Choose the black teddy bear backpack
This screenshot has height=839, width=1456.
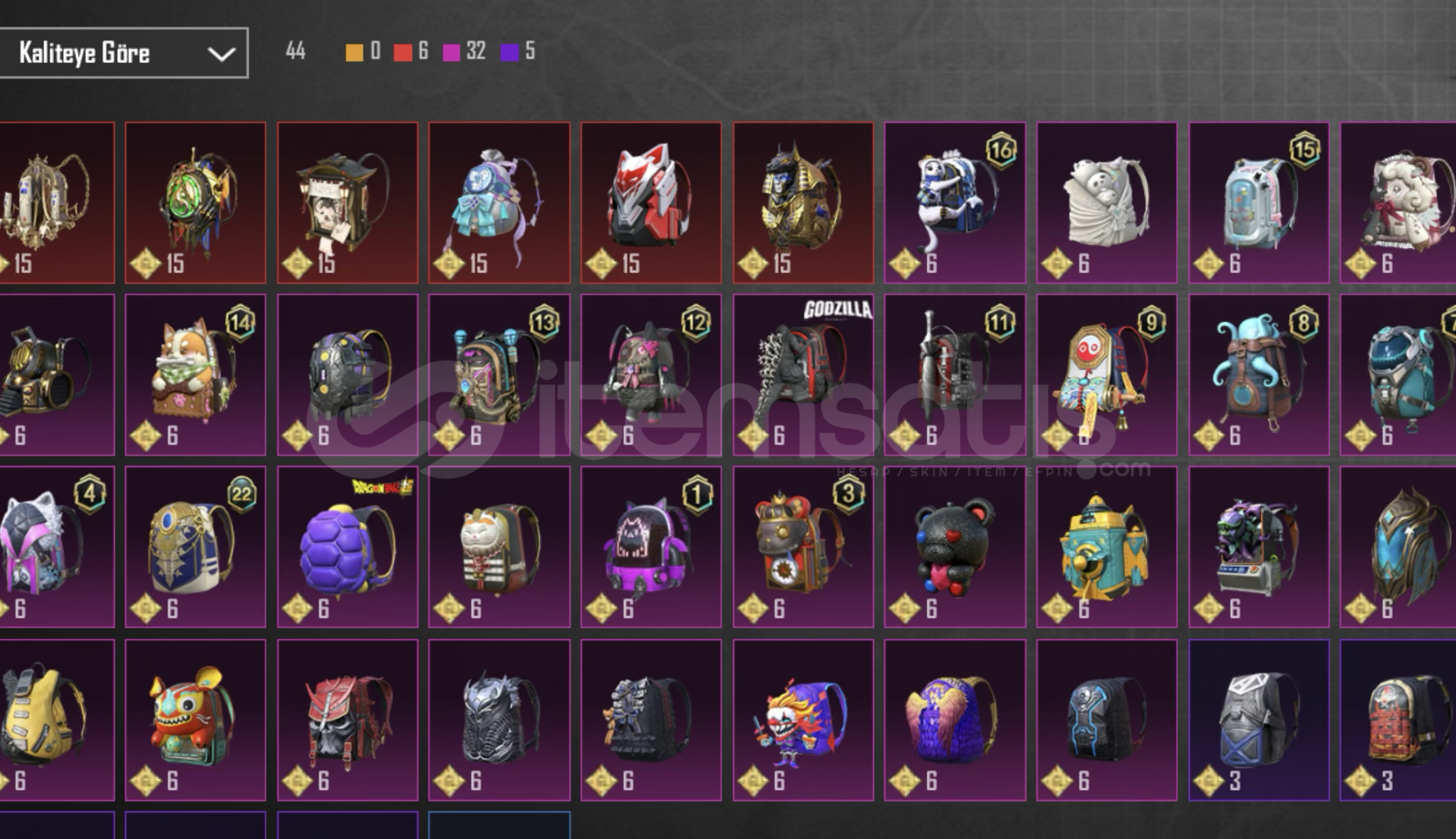point(955,546)
